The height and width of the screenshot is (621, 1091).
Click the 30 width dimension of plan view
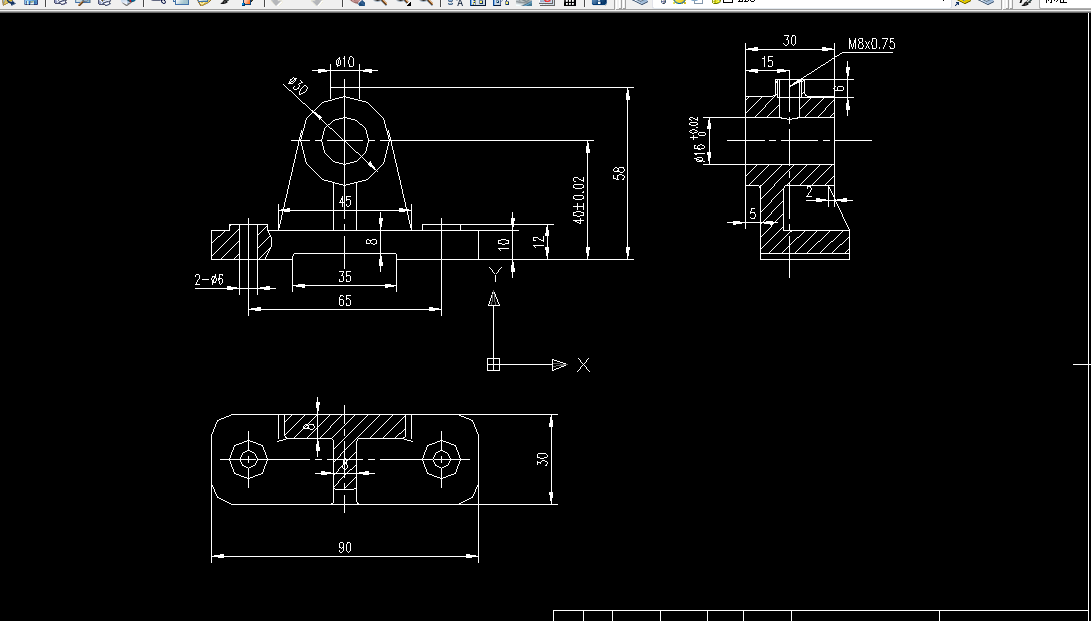tap(543, 459)
